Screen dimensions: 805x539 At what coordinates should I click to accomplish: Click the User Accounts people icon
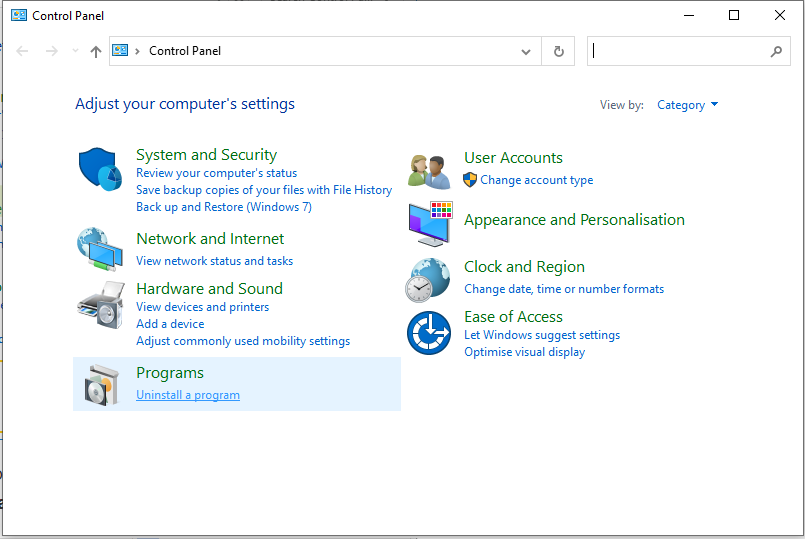[429, 172]
